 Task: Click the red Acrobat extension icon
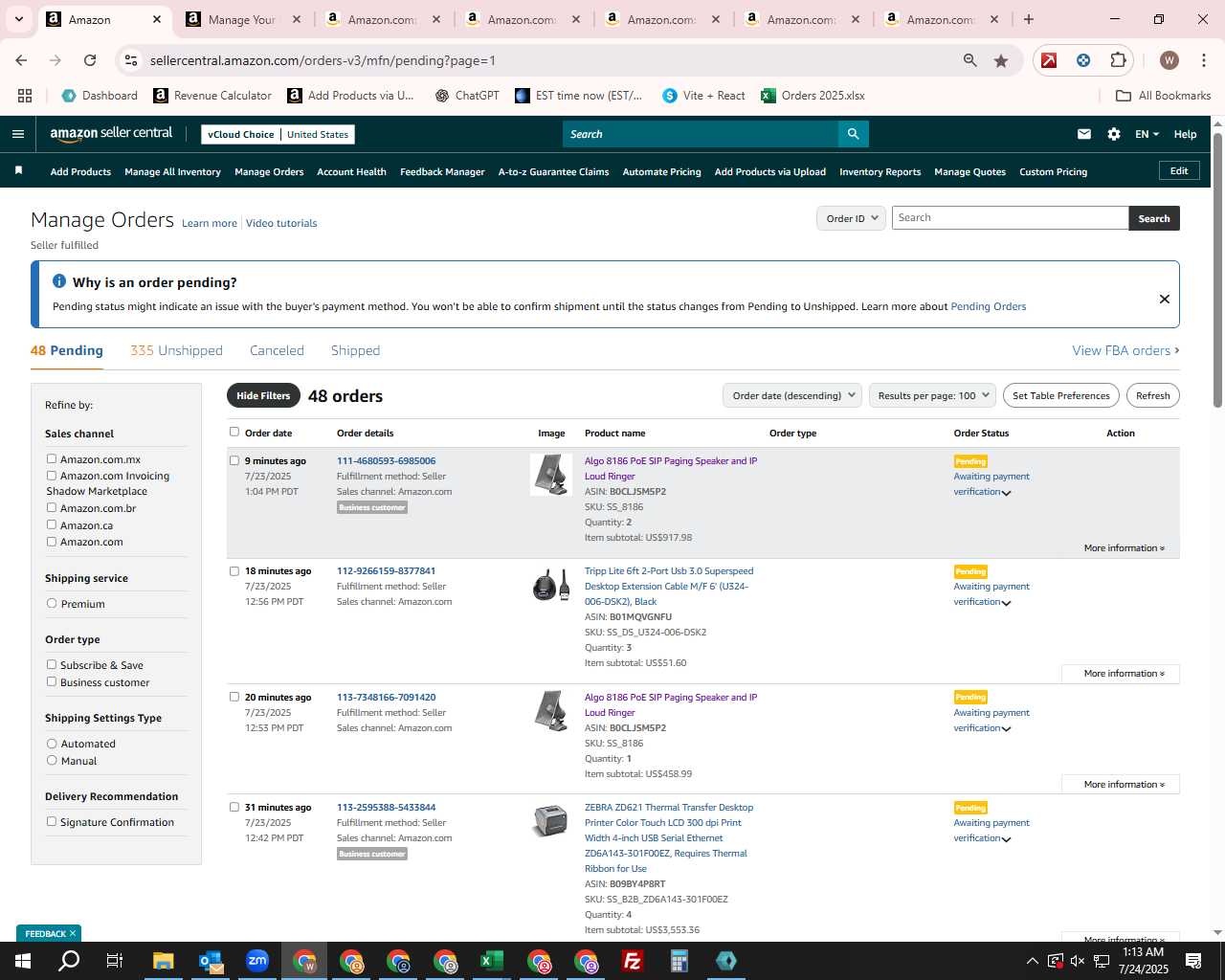point(1049,60)
